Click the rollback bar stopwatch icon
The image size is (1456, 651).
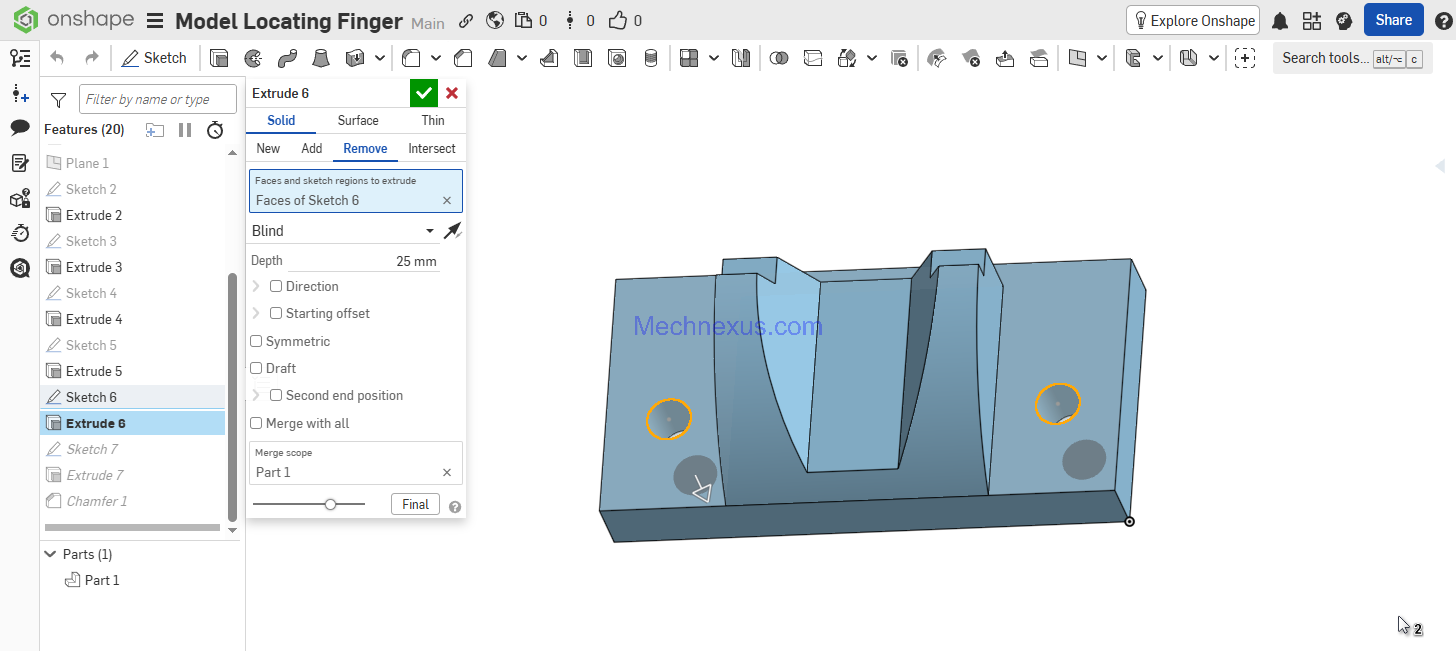pyautogui.click(x=215, y=130)
